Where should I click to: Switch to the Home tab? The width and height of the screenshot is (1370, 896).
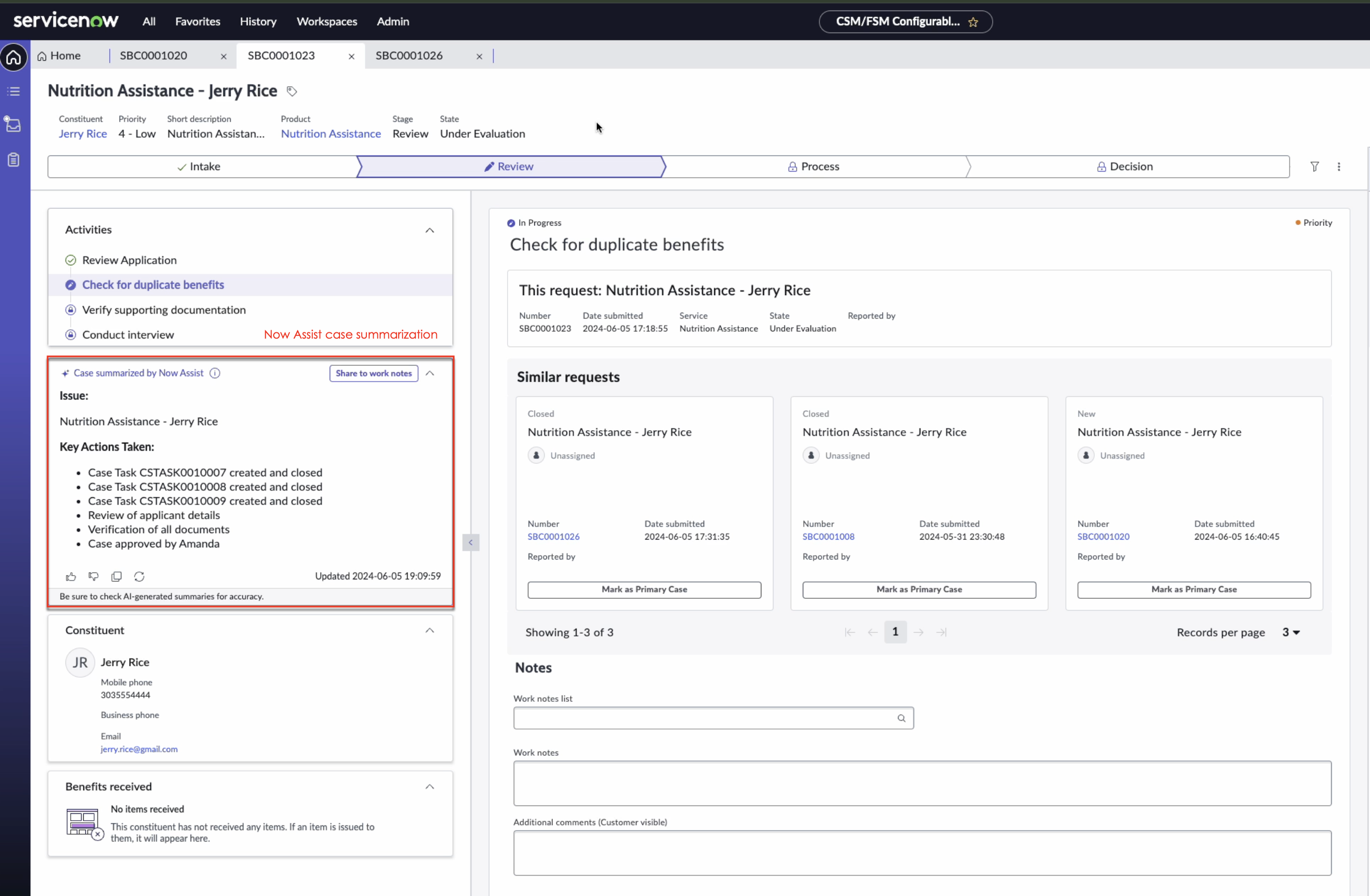[x=59, y=56]
